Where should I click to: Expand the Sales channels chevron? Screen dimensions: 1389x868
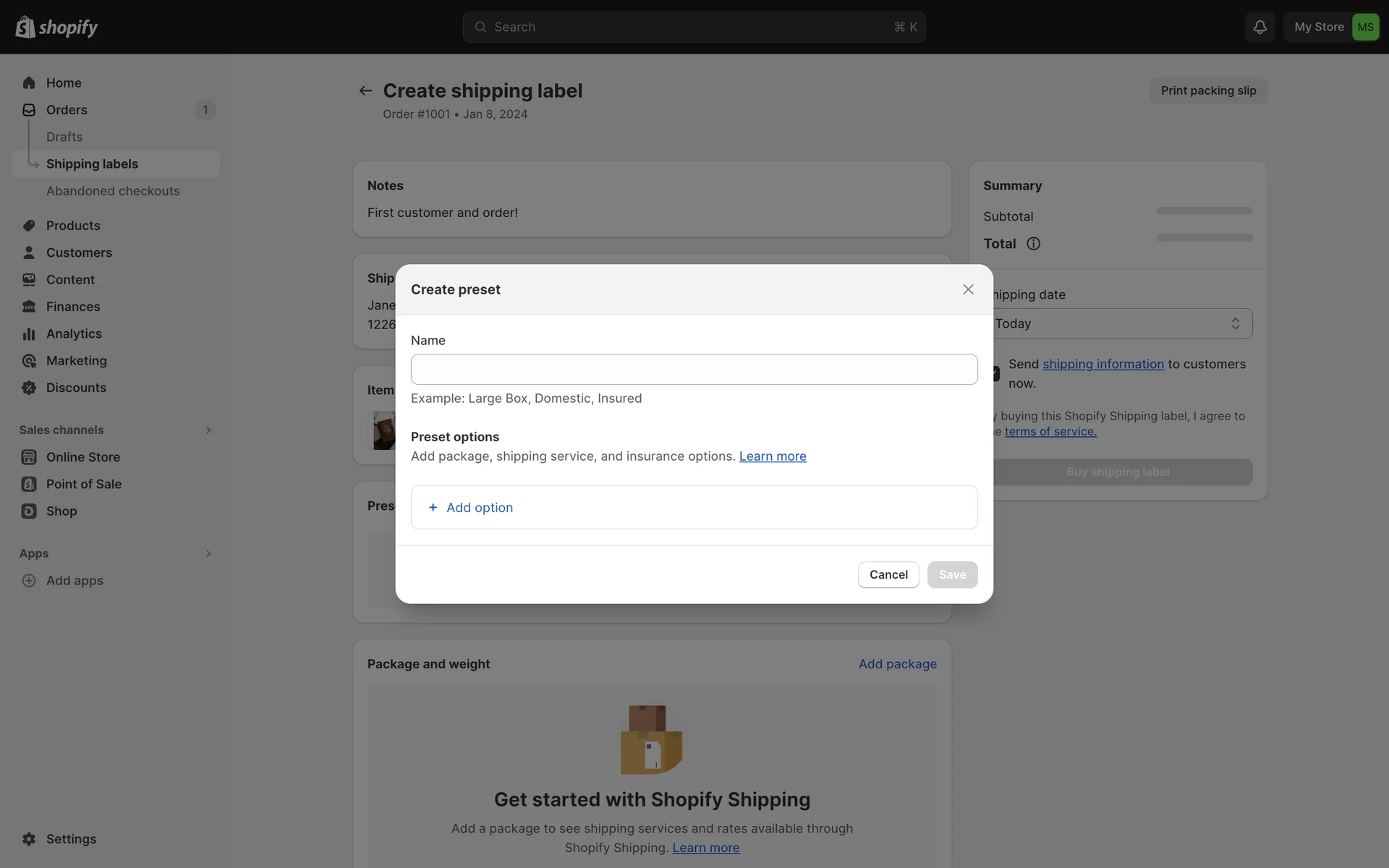pyautogui.click(x=208, y=430)
